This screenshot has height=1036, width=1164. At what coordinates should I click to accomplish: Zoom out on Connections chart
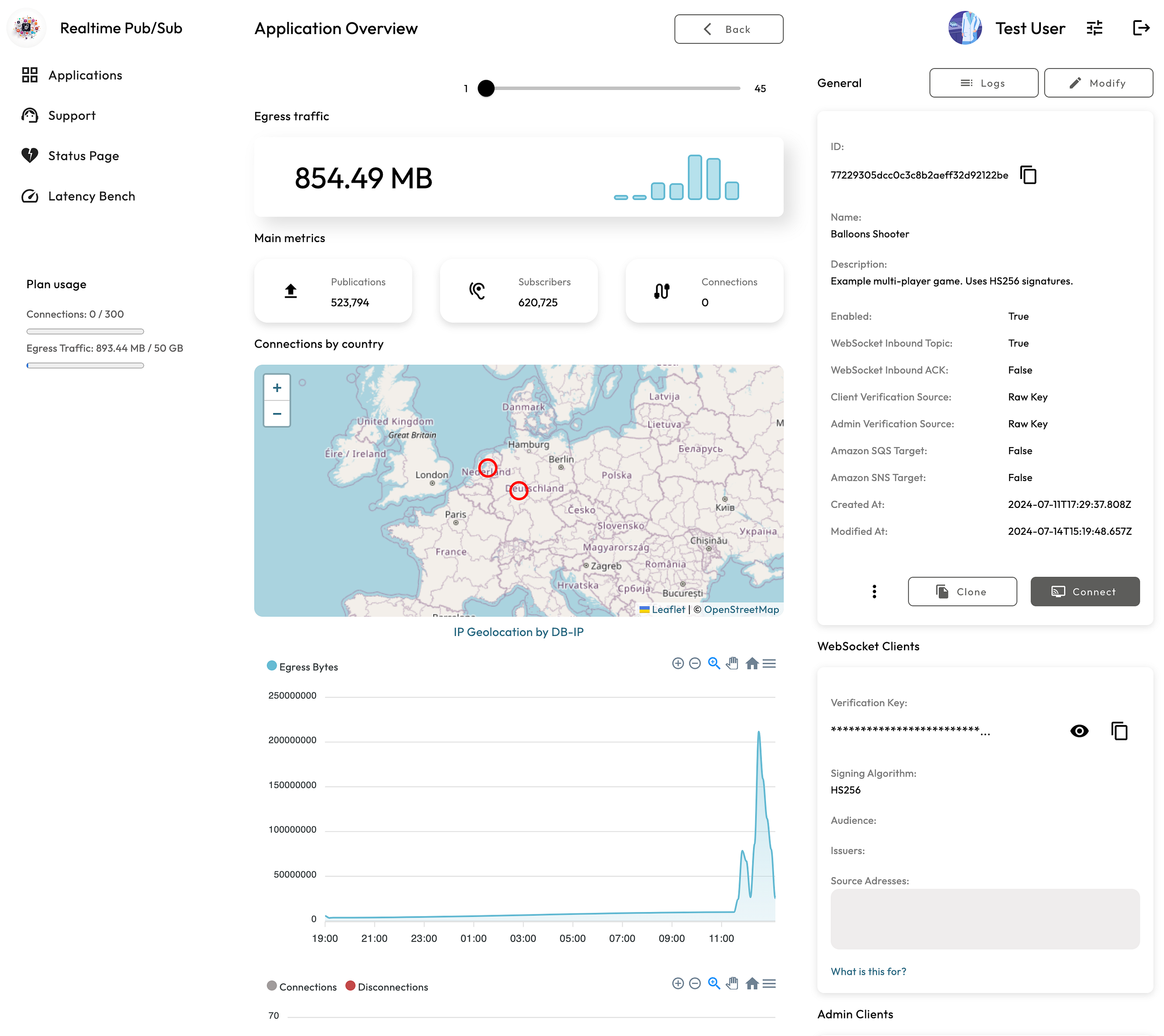695,984
